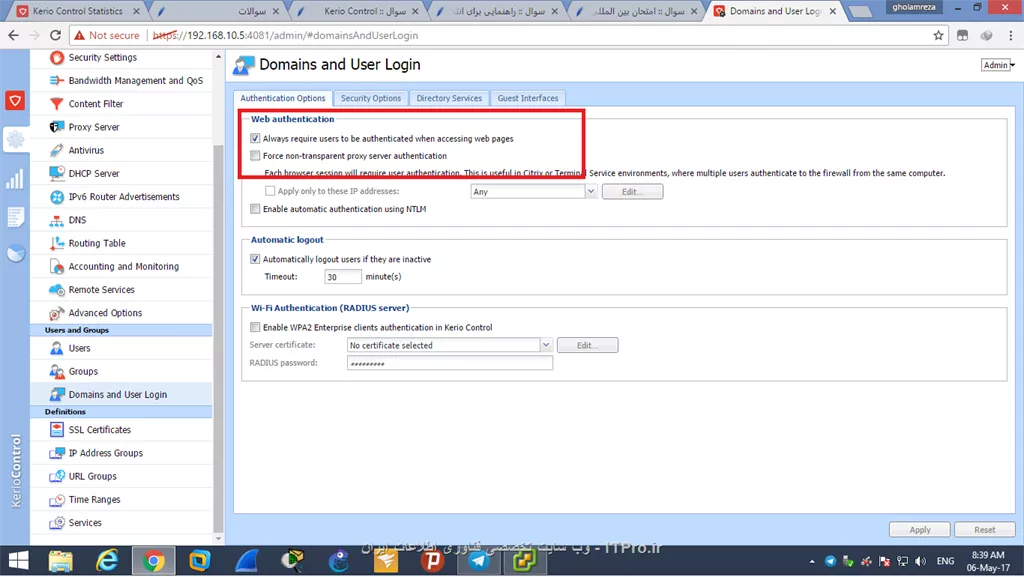Image resolution: width=1024 pixels, height=577 pixels.
Task: Click the Groups icon in sidebar
Action: 57,371
